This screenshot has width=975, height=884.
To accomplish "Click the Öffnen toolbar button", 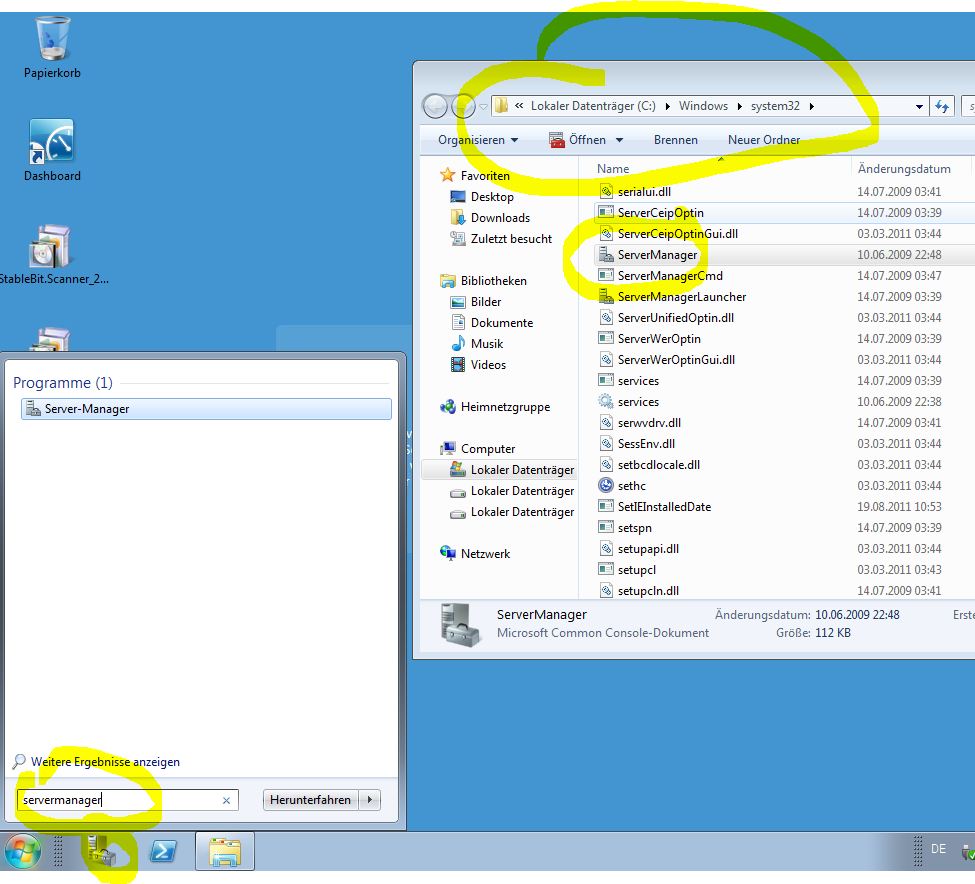I will (577, 140).
